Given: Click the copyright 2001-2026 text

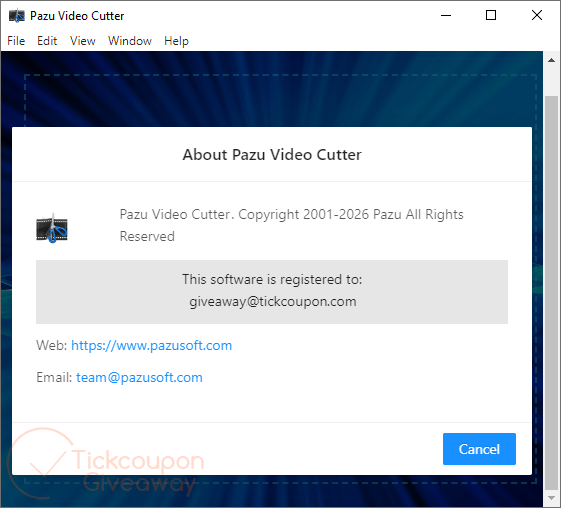Looking at the screenshot, I should (x=291, y=225).
